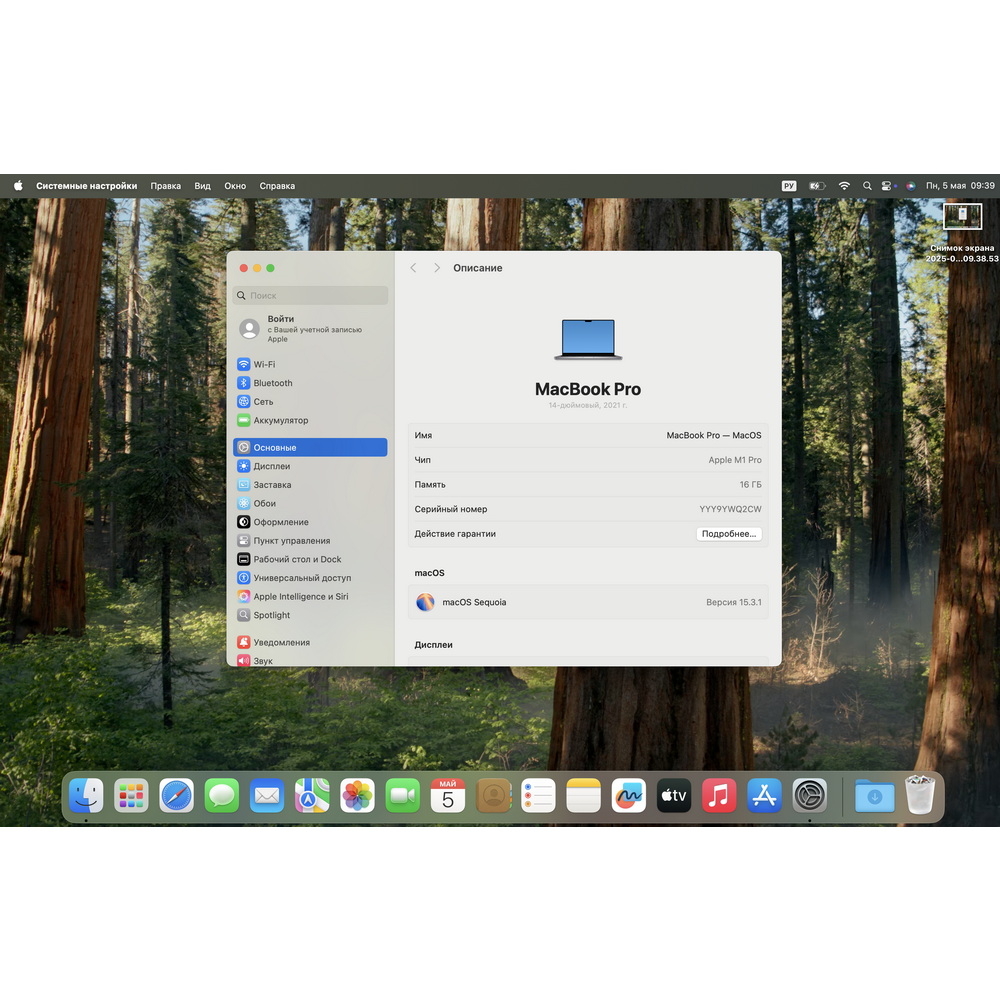The height and width of the screenshot is (1000, 1000).
Task: Open Maps app in the Dock
Action: 312,795
